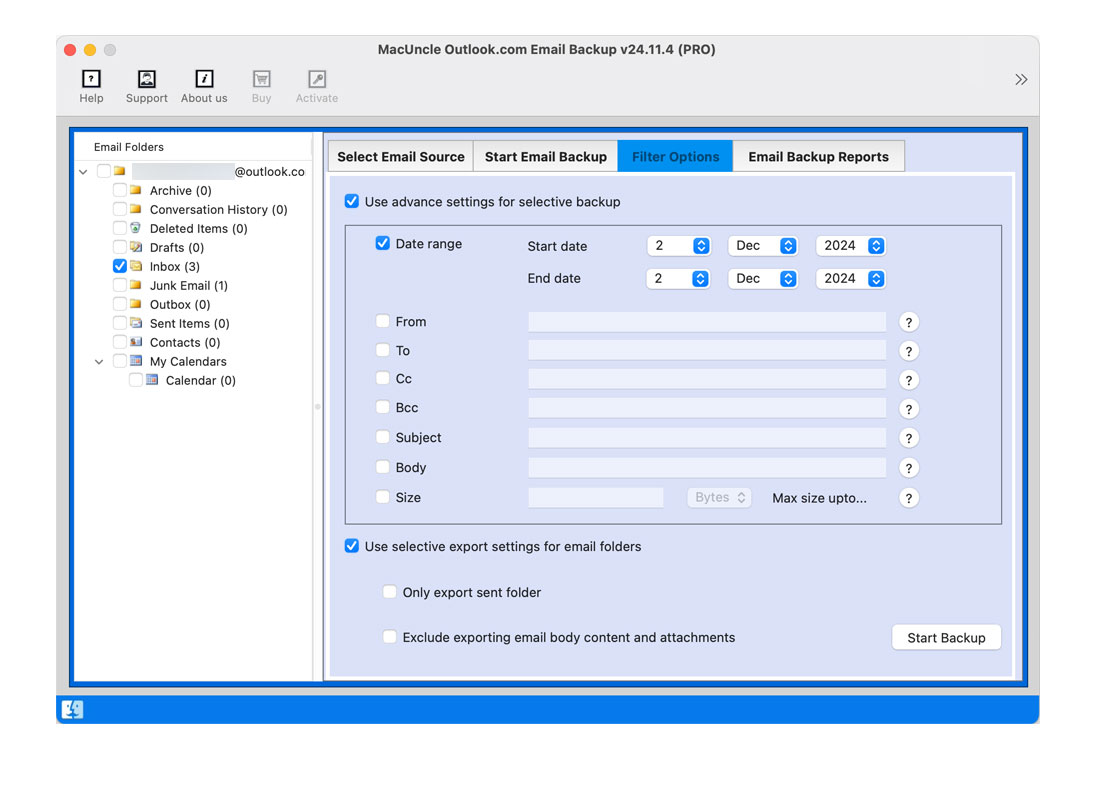Screen dimensions: 1096x799
Task: Collapse the My Calendars tree node
Action: (x=98, y=361)
